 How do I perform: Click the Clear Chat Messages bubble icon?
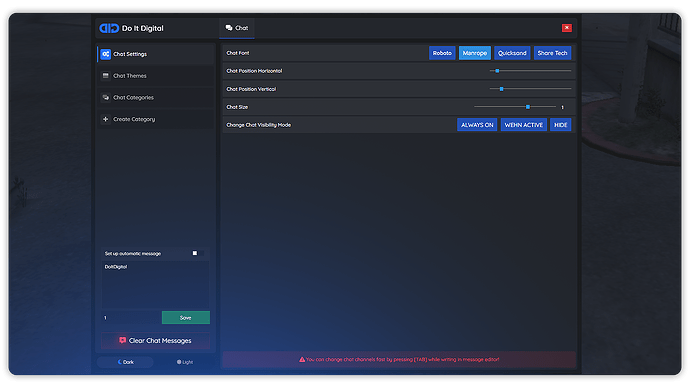122,340
